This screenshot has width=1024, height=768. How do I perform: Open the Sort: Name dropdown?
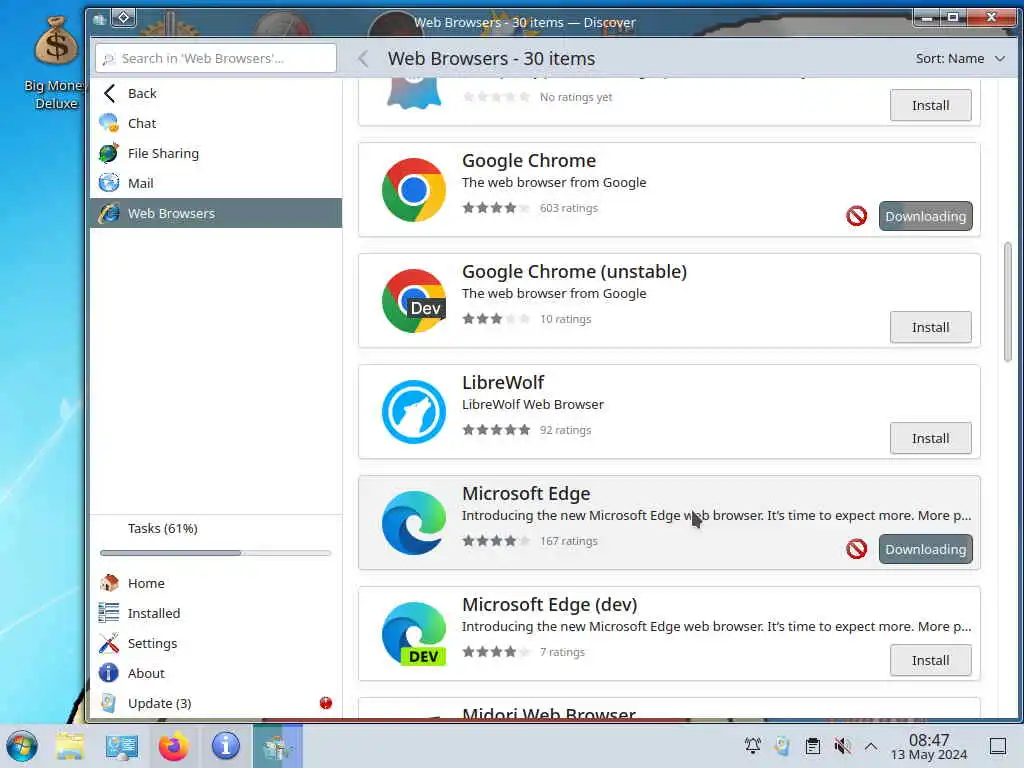(960, 59)
